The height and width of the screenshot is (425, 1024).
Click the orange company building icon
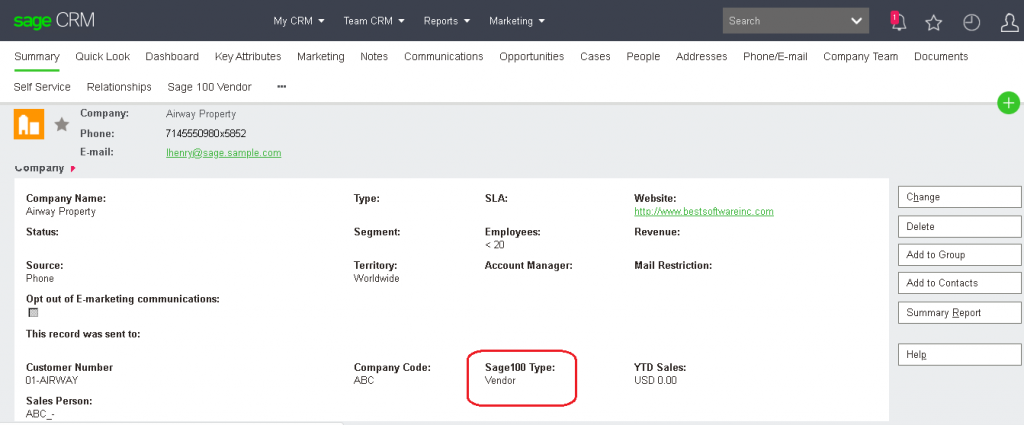(x=29, y=124)
